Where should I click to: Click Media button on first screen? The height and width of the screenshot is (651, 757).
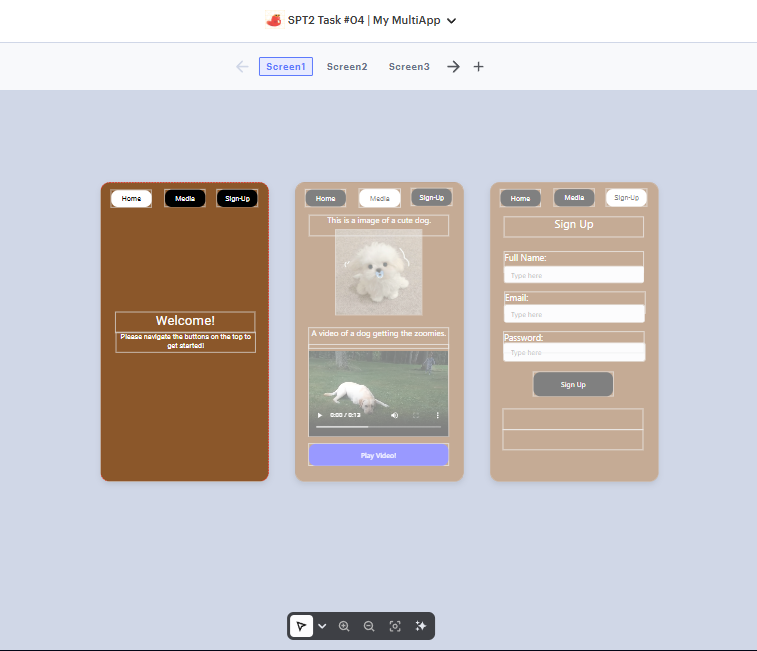pos(185,198)
